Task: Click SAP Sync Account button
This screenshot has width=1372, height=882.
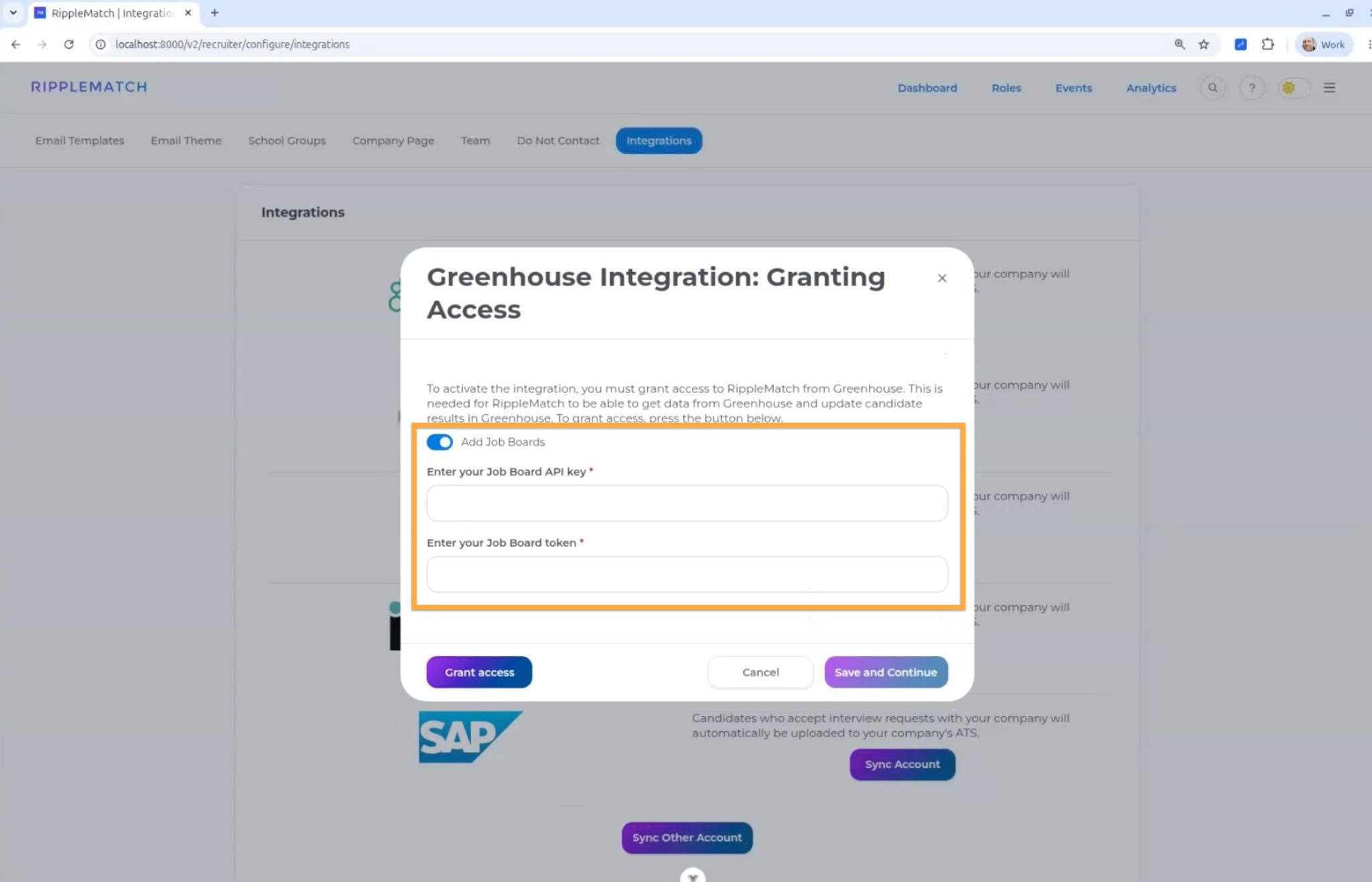Action: (x=902, y=765)
